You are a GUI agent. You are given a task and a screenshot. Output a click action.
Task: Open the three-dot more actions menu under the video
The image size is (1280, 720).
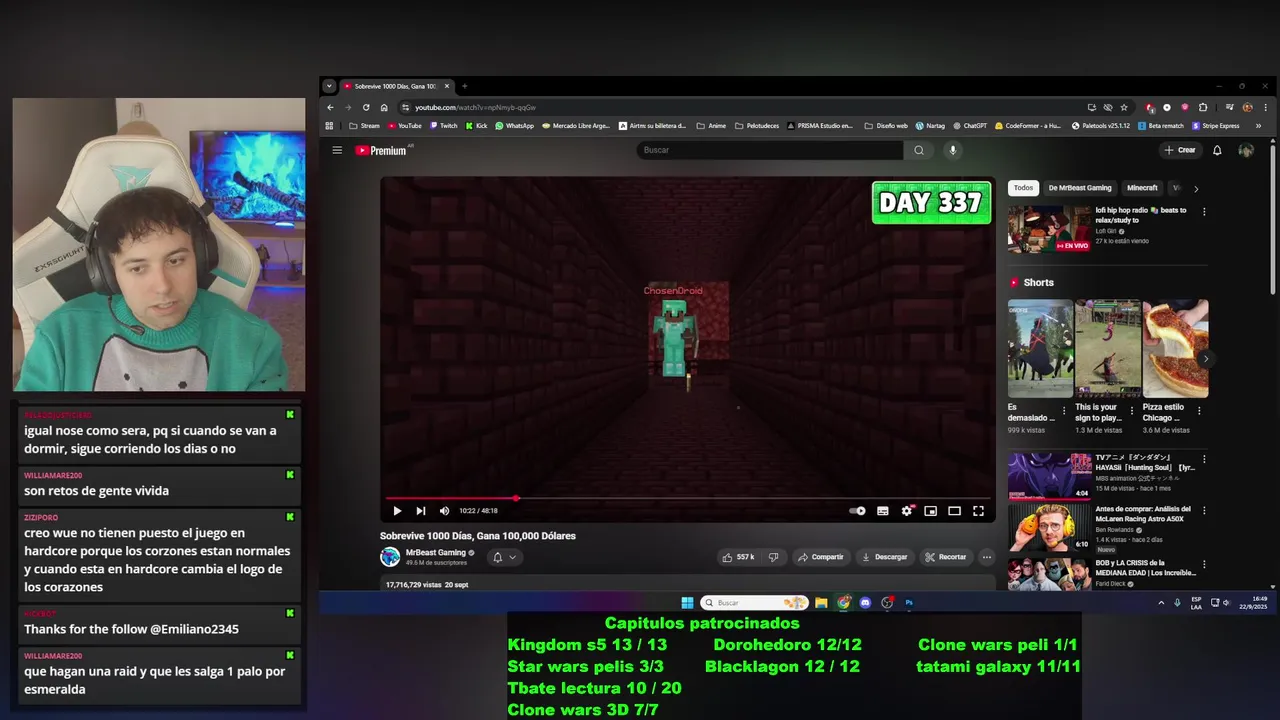point(986,557)
